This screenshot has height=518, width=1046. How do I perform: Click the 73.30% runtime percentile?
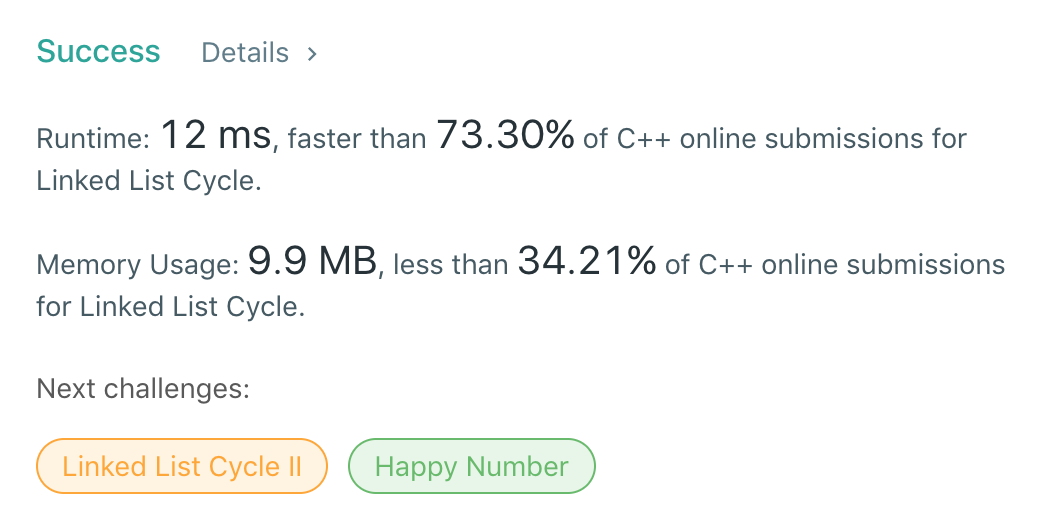pos(505,135)
